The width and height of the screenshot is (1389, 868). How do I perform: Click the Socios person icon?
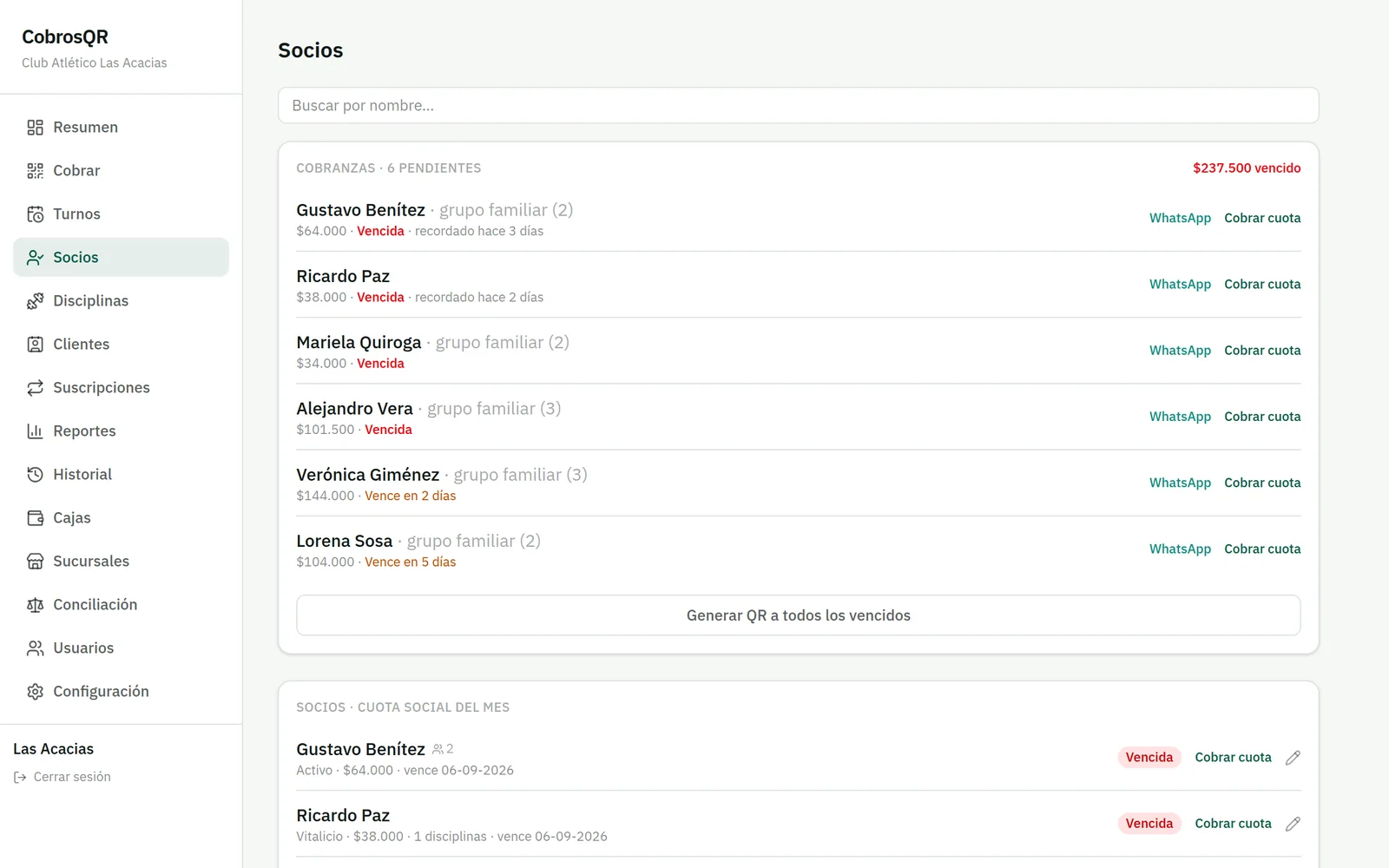35,258
